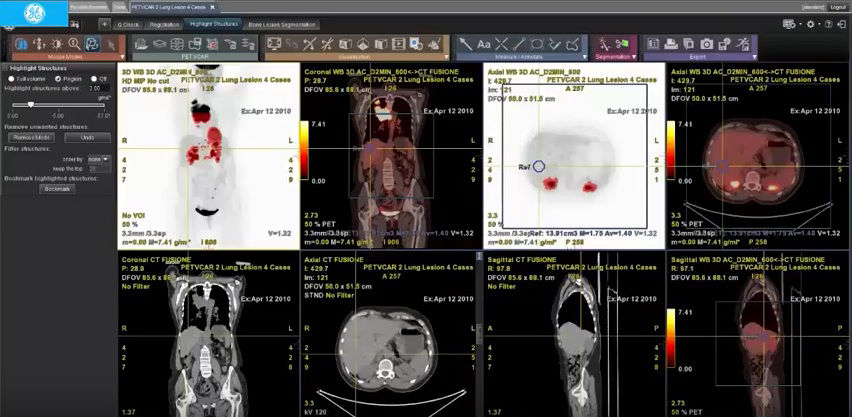Select the pointer arrow mouse mode icon
The width and height of the screenshot is (852, 417).
coord(111,44)
